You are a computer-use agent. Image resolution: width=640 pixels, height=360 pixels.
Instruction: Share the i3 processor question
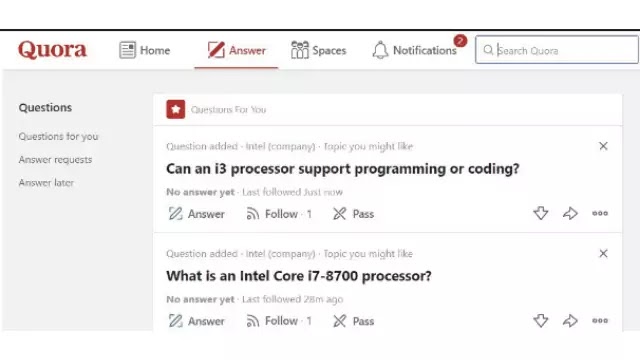coord(570,213)
